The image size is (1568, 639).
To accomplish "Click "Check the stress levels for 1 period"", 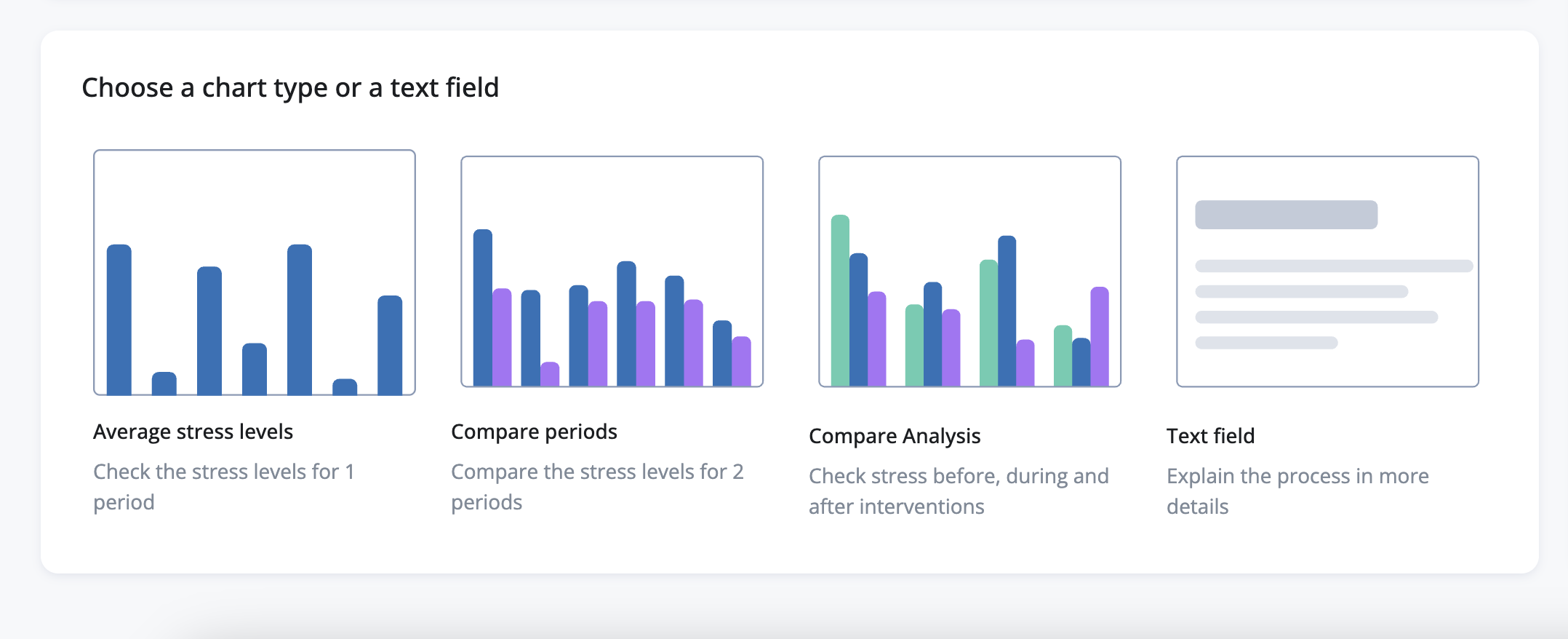I will click(x=223, y=487).
